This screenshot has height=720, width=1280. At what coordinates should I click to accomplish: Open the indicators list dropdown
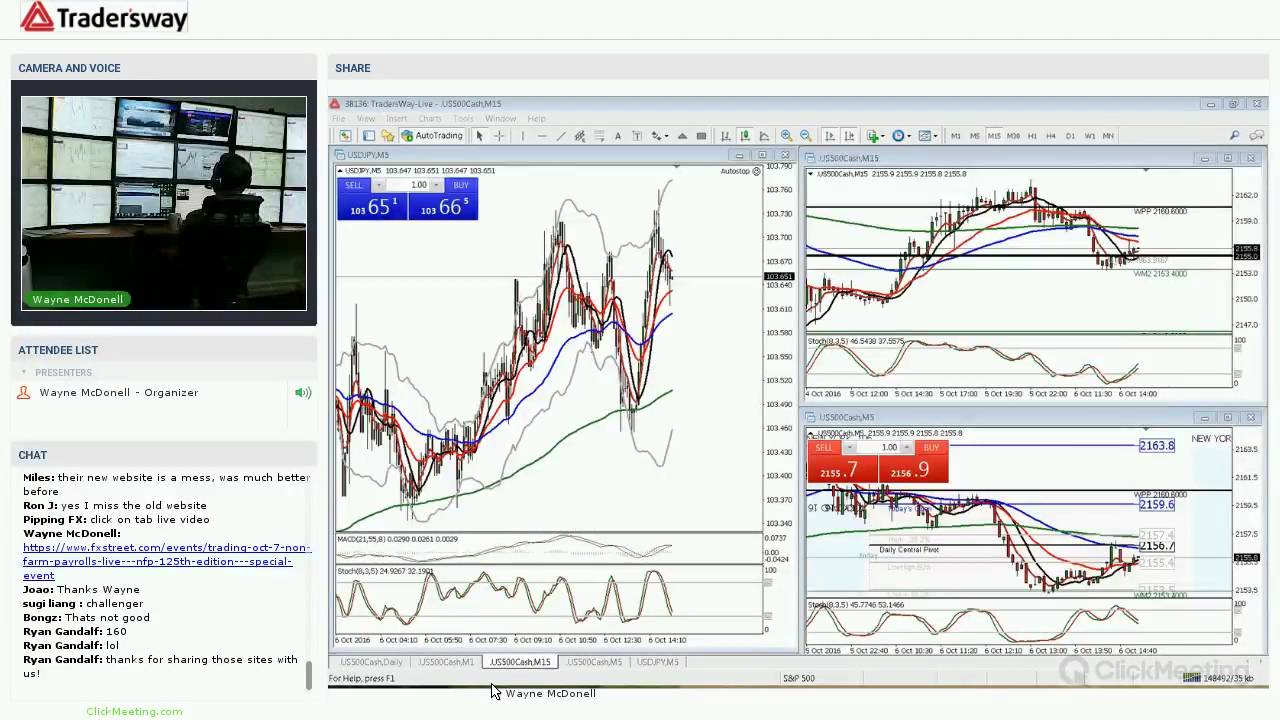pyautogui.click(x=877, y=135)
